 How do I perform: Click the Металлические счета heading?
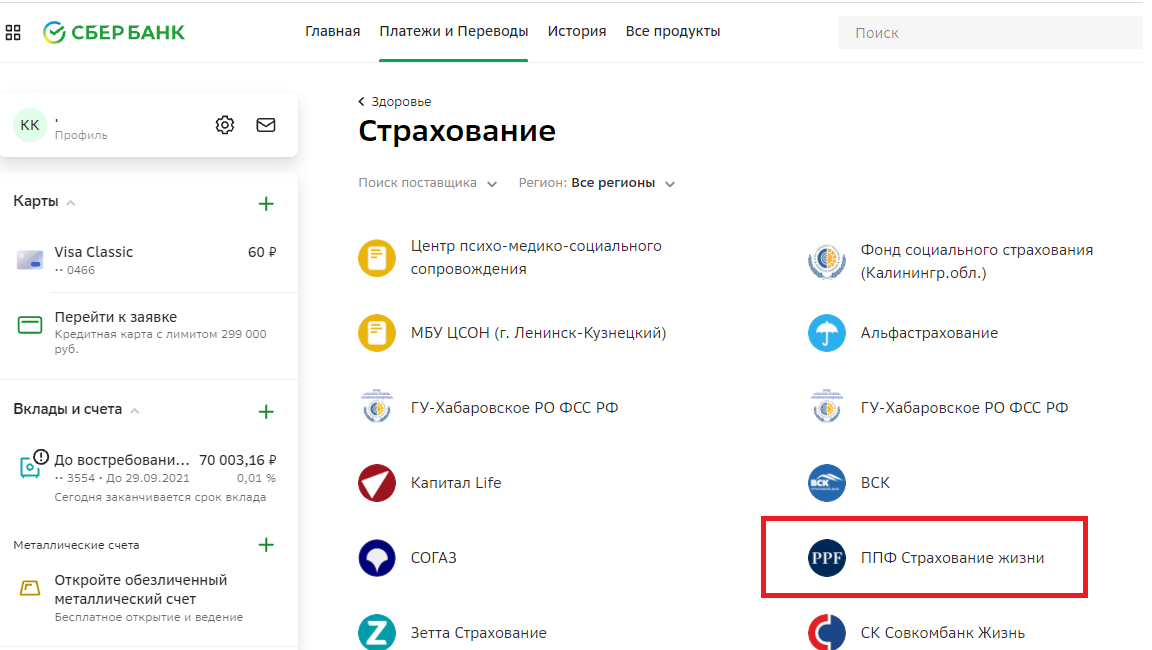[x=76, y=545]
